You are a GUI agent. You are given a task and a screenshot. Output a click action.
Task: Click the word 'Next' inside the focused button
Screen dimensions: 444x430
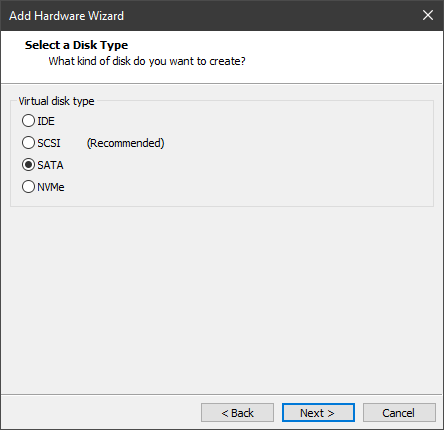click(312, 413)
